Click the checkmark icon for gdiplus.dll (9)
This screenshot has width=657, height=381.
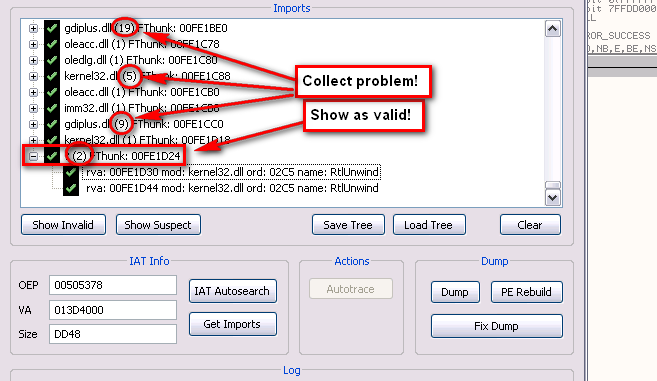(x=52, y=124)
